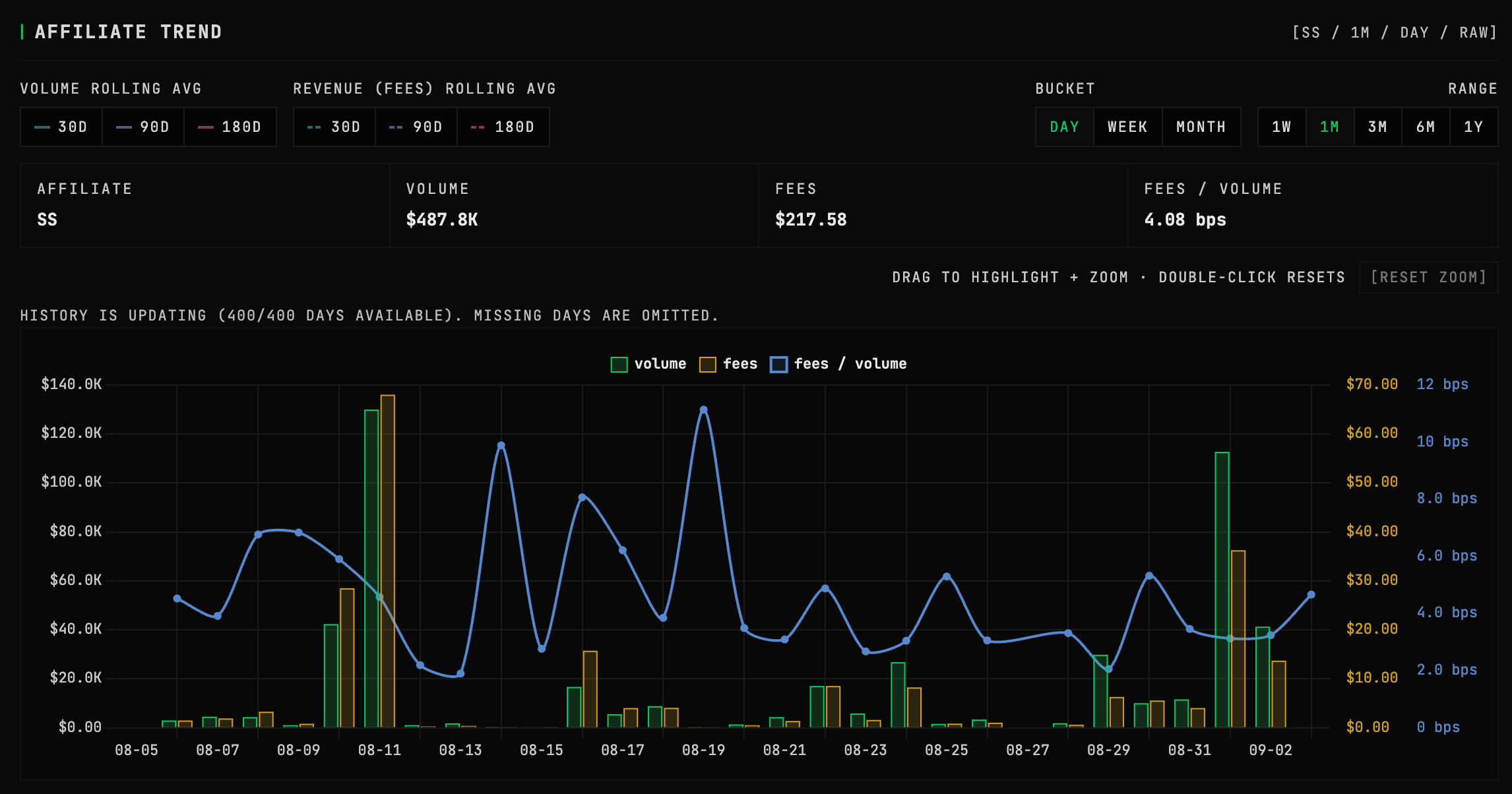Click the tallest green volume bar at 08-11
The image size is (1512, 794).
point(371,568)
